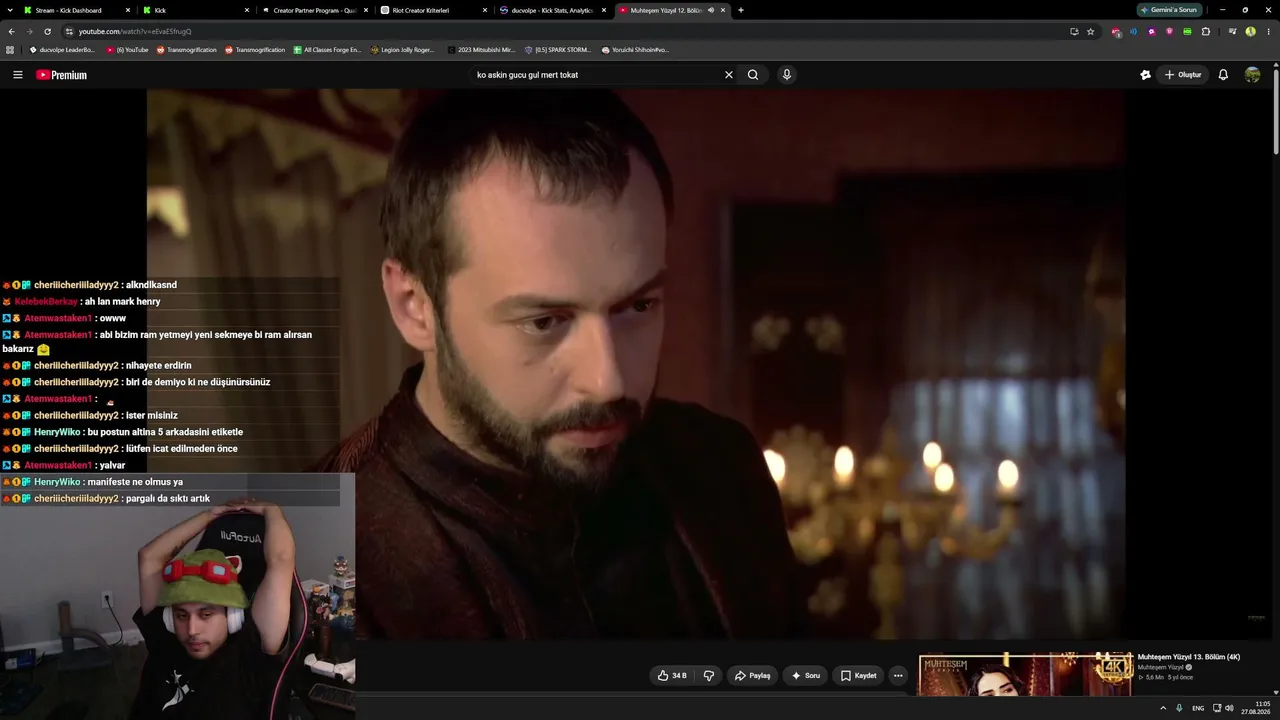The height and width of the screenshot is (720, 1280).
Task: Open taskbar volume speaker icon
Action: [1229, 708]
